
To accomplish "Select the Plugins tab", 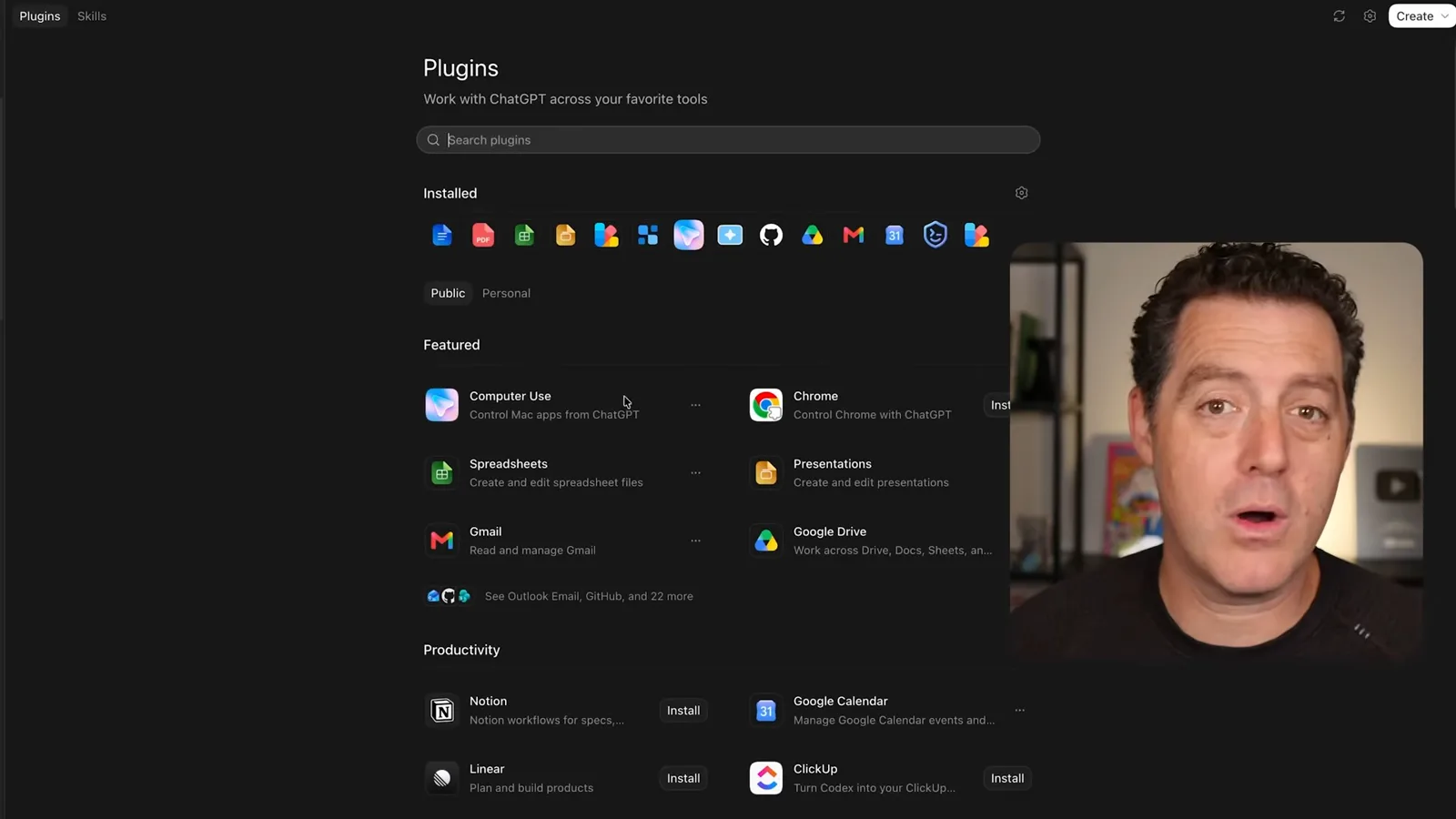I will [40, 16].
